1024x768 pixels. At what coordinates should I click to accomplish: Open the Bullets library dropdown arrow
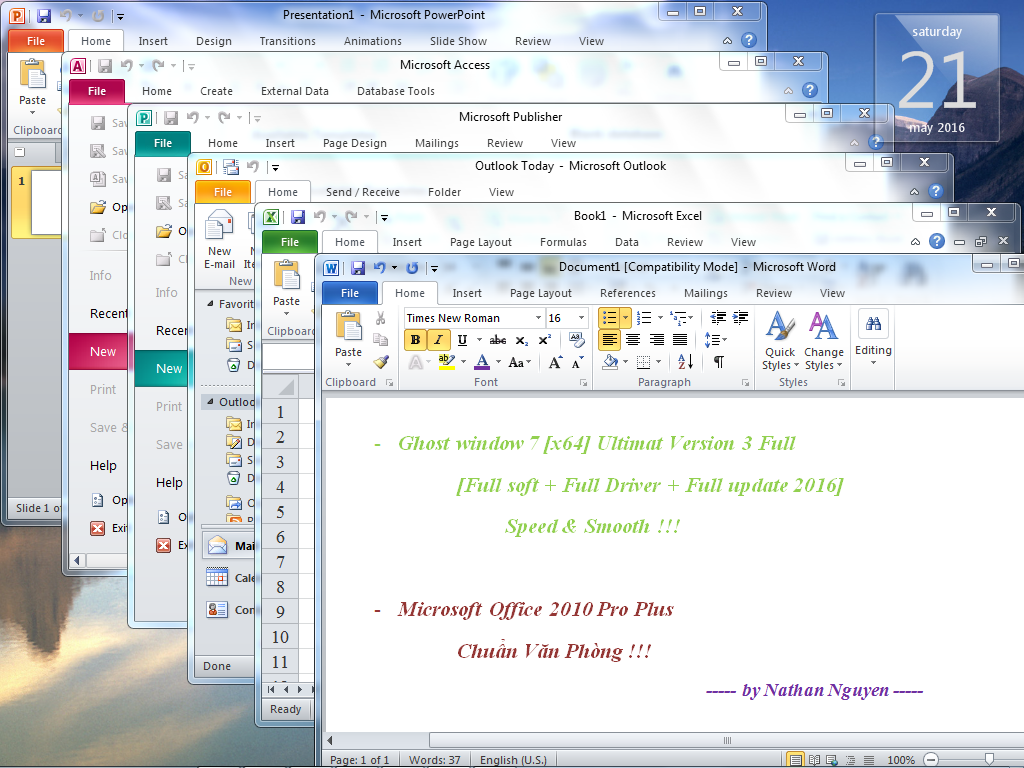pos(625,318)
